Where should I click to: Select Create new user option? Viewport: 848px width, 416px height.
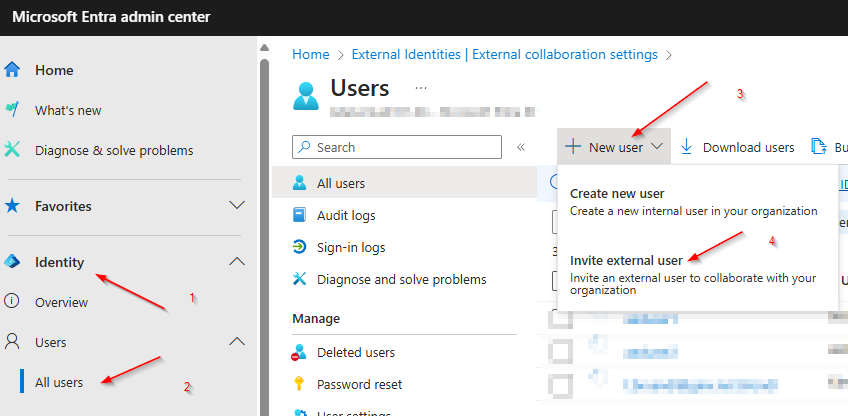pyautogui.click(x=693, y=202)
